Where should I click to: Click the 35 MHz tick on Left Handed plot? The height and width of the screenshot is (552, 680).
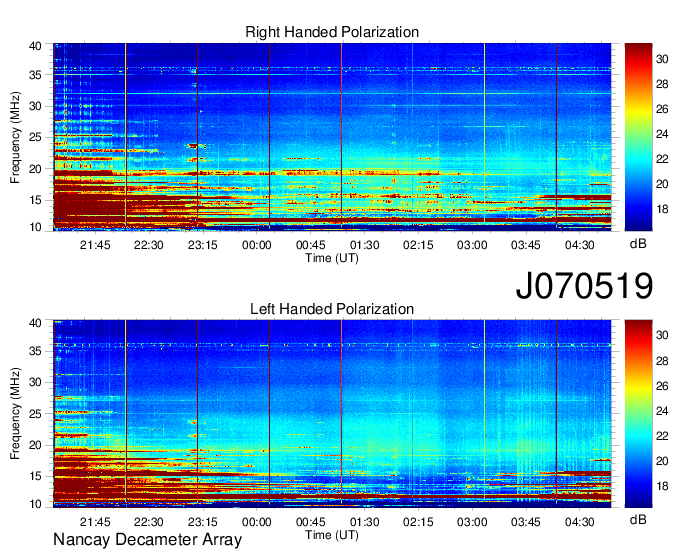(35, 351)
